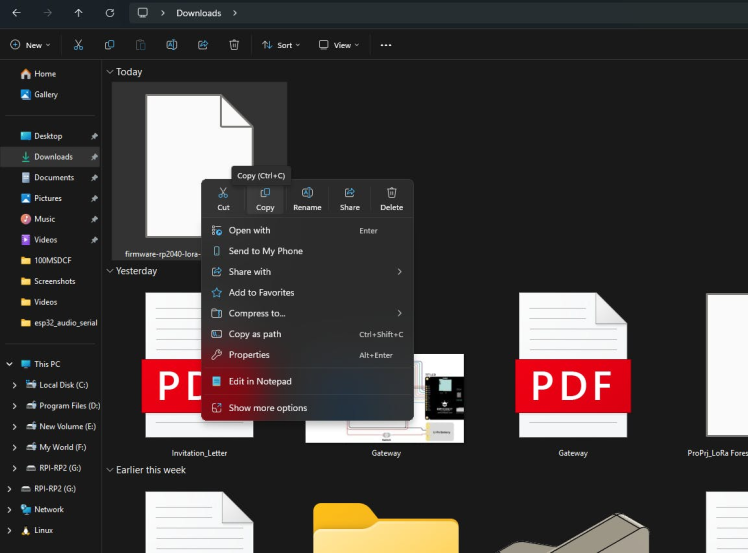748x553 pixels.
Task: Click the Up directory arrow
Action: click(79, 13)
